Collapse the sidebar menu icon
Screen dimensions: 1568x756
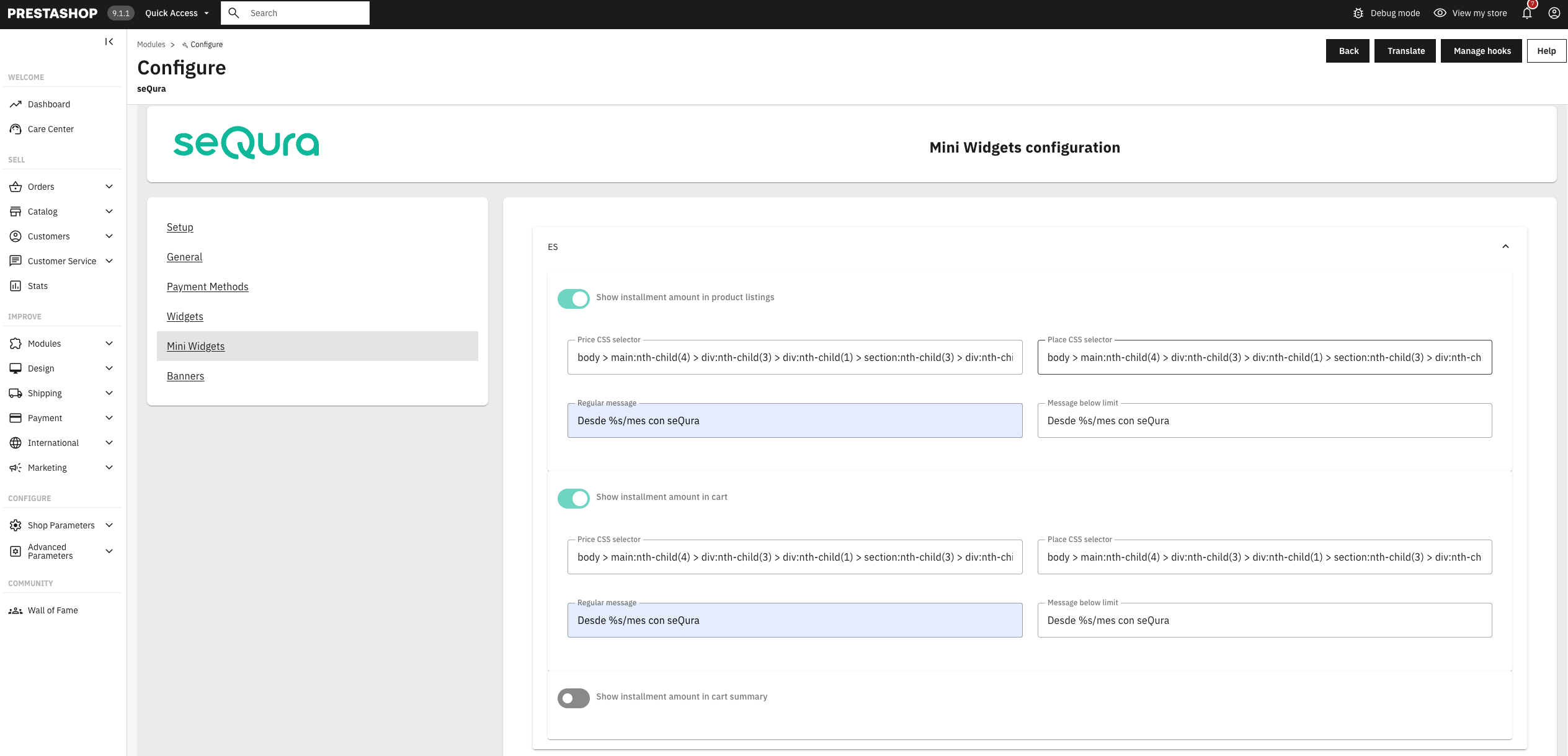click(x=109, y=42)
